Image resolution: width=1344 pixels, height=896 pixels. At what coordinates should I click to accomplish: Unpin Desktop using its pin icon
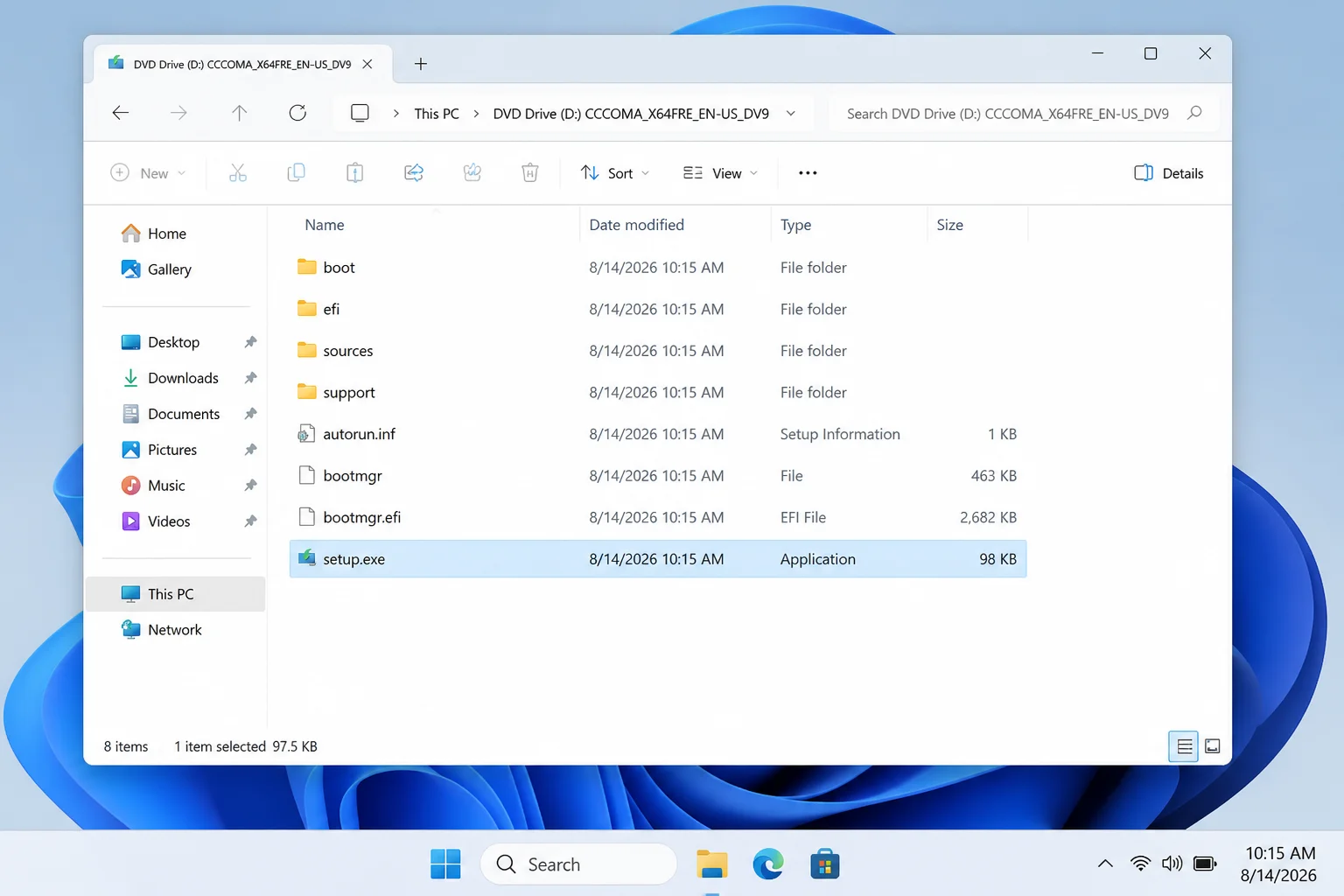[250, 342]
